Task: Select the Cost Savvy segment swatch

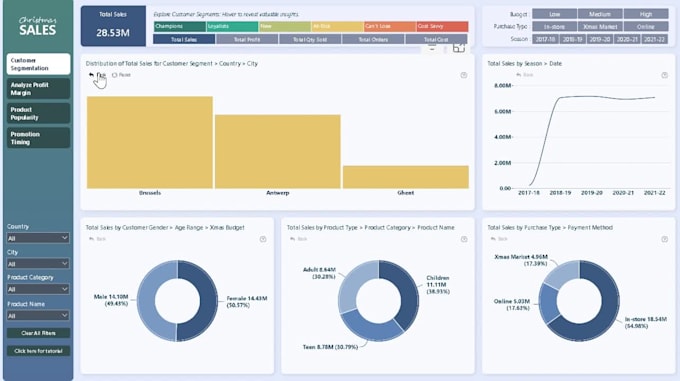Action: (x=442, y=26)
